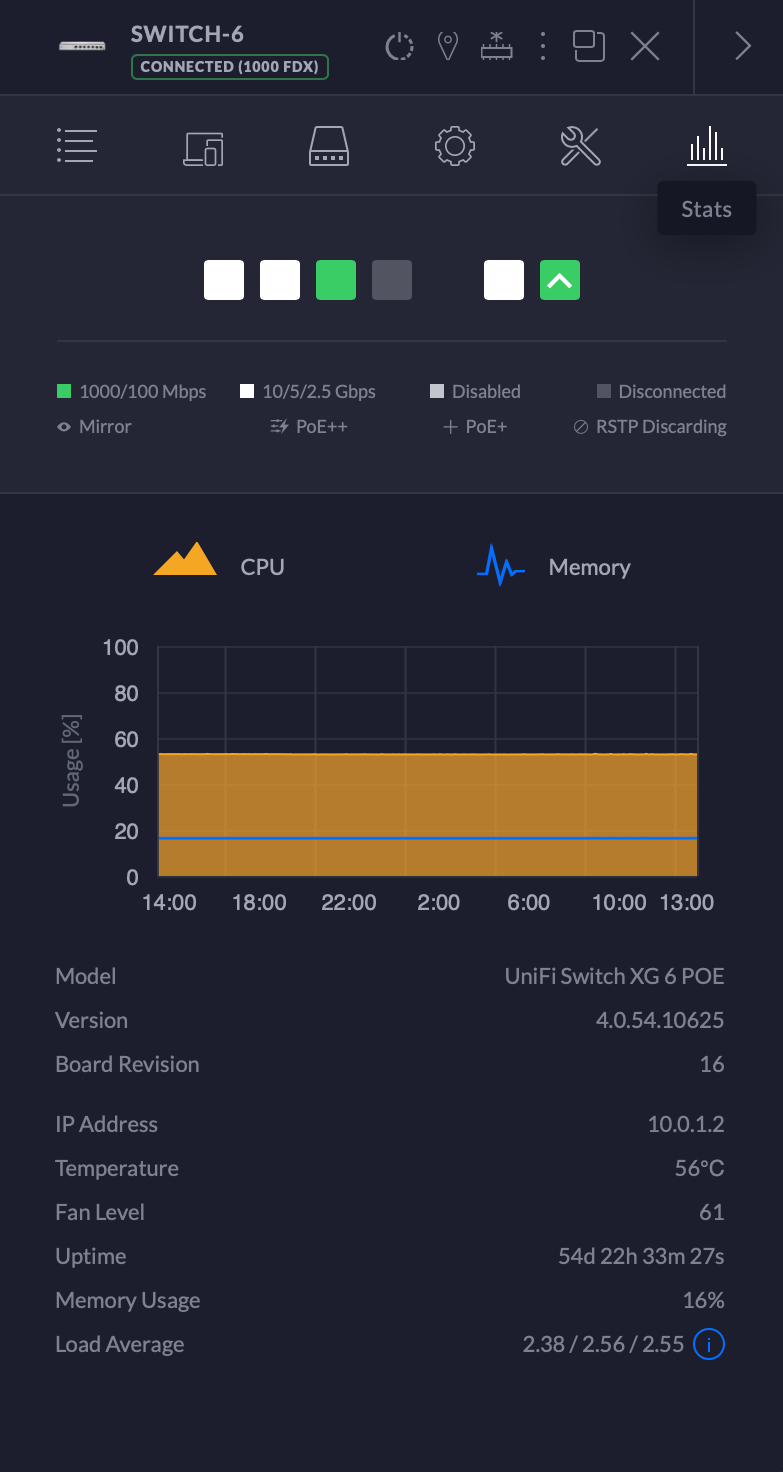The image size is (783, 1472).
Task: Click the Load Average info icon
Action: point(709,1344)
